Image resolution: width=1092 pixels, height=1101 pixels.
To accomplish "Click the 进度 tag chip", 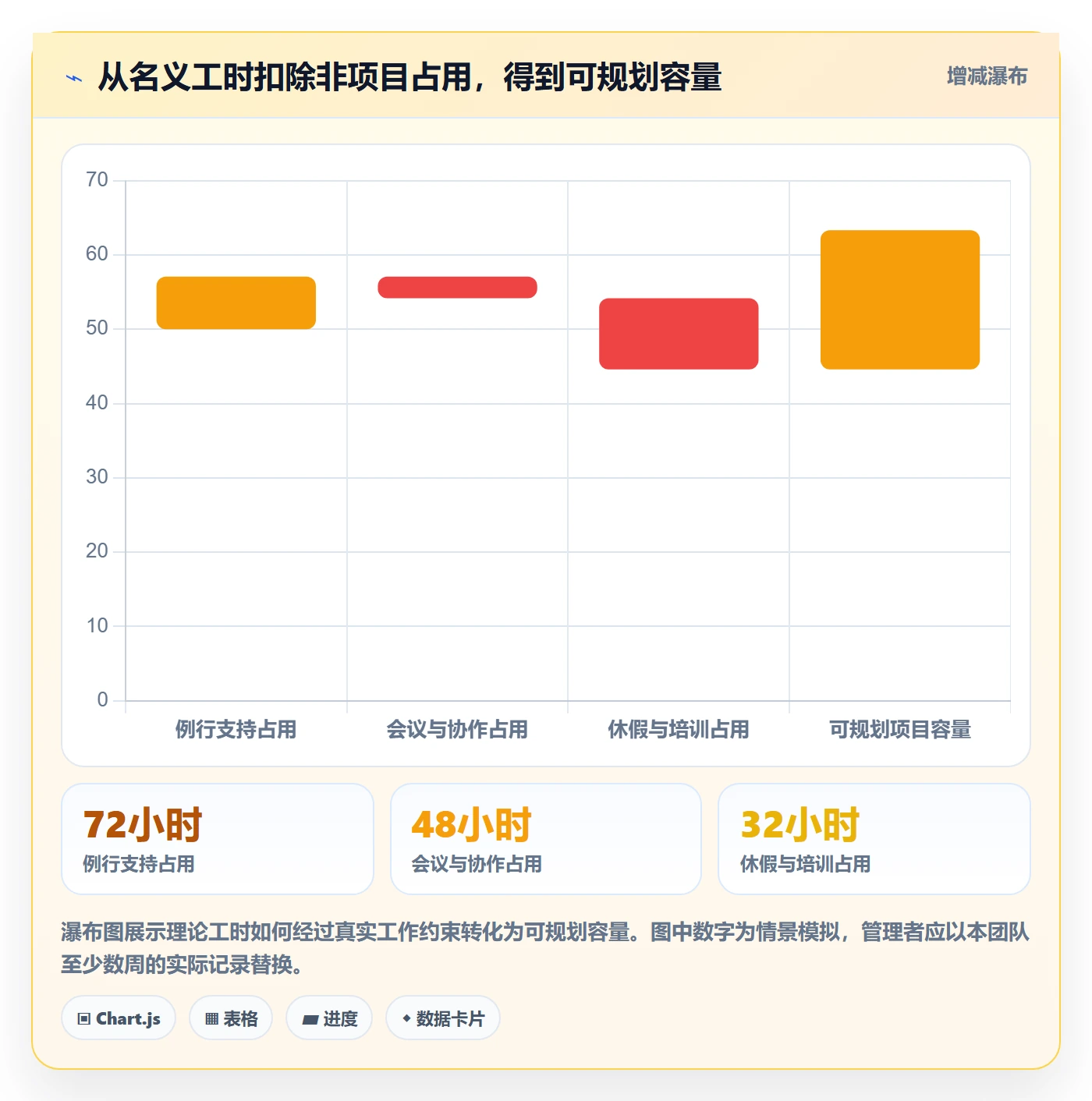I will (329, 1018).
